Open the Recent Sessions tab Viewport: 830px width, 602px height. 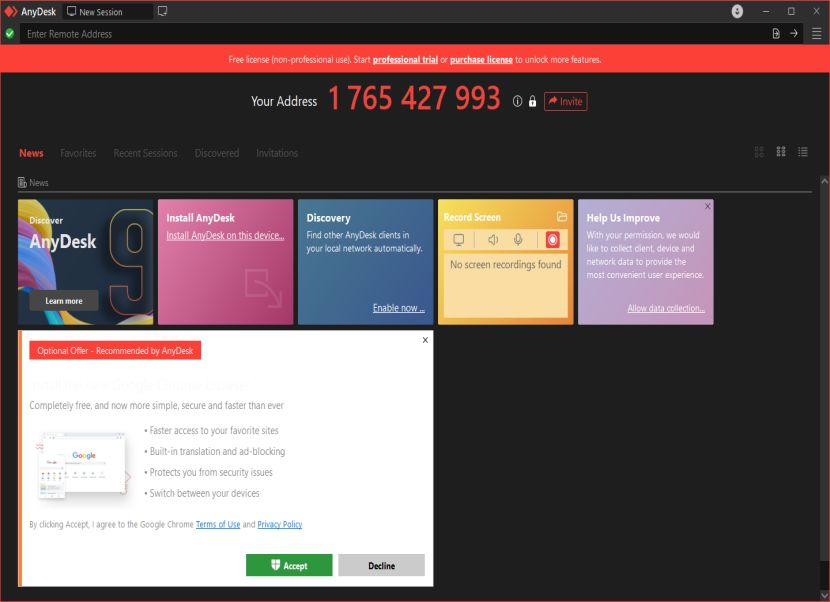tap(146, 153)
